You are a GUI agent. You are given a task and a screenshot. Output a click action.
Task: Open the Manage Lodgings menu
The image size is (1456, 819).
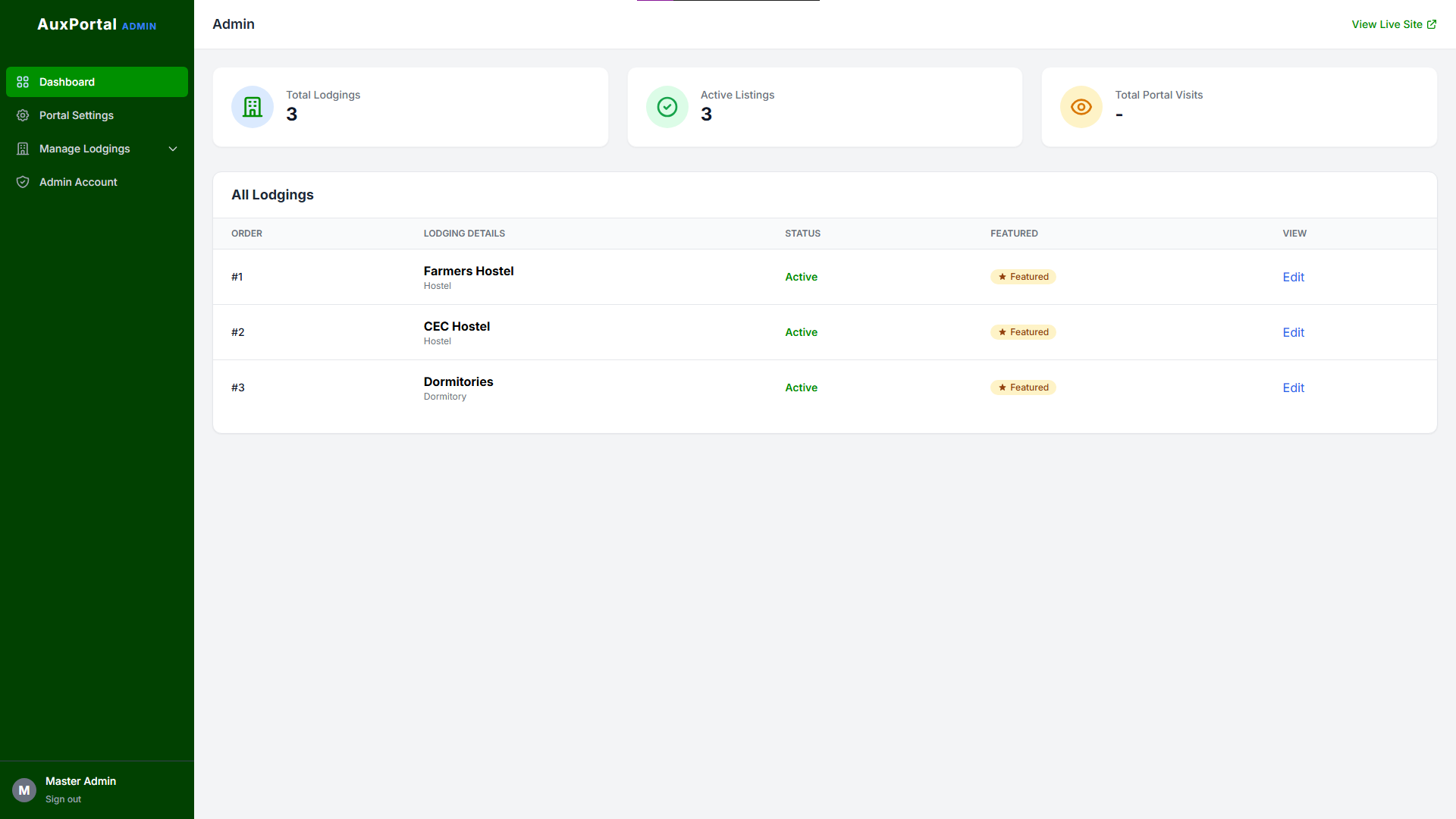pos(97,149)
